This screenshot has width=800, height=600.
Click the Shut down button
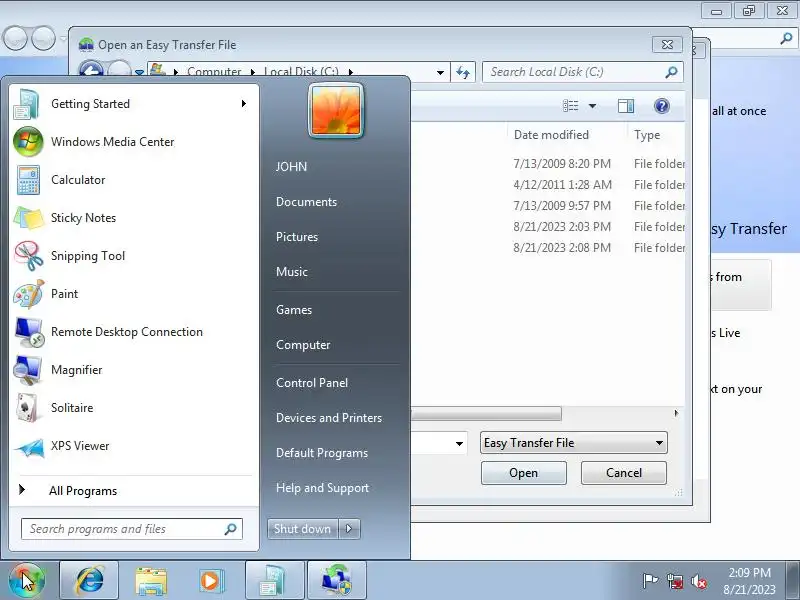click(x=303, y=529)
